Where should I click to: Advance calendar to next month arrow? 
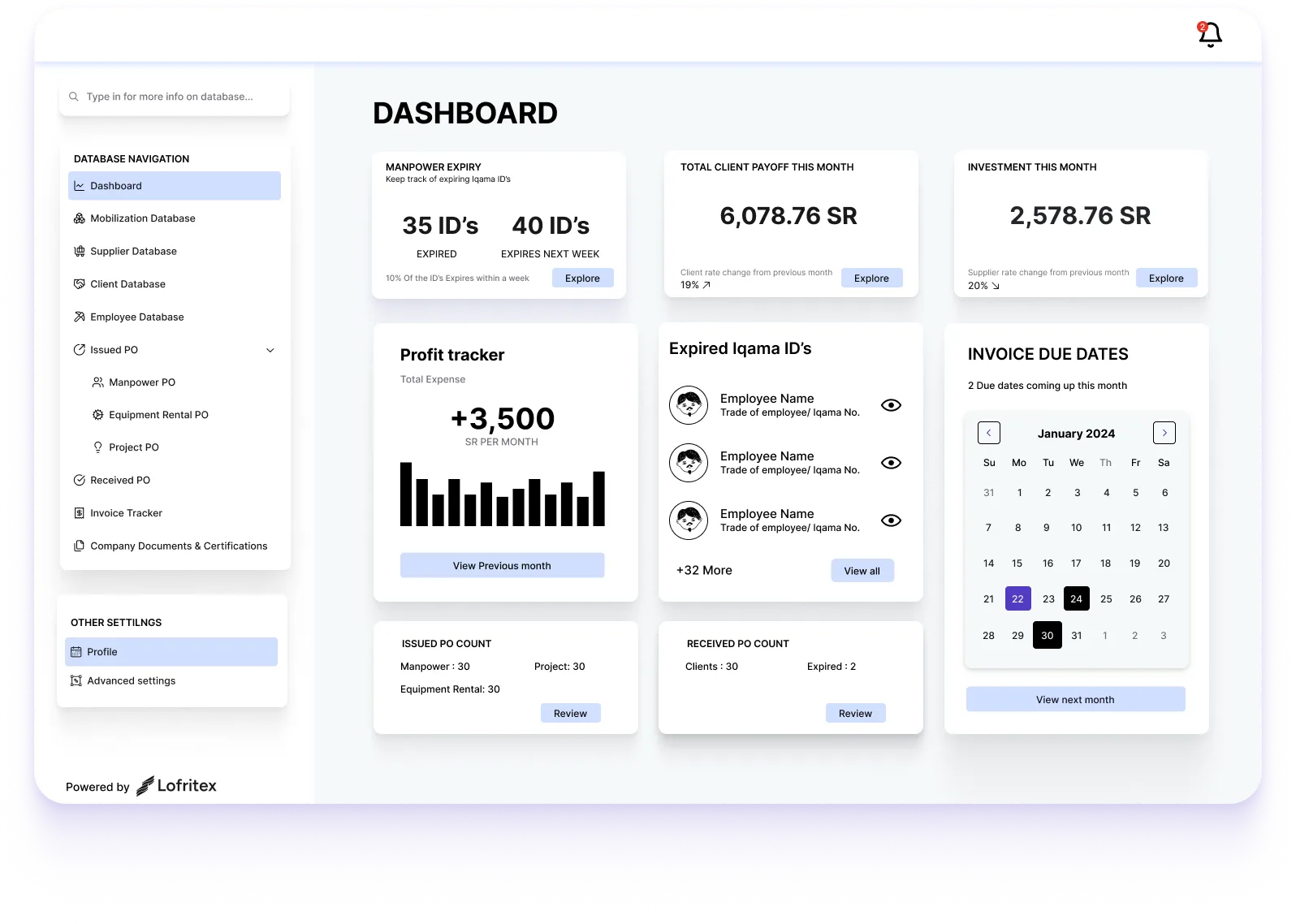(1164, 433)
